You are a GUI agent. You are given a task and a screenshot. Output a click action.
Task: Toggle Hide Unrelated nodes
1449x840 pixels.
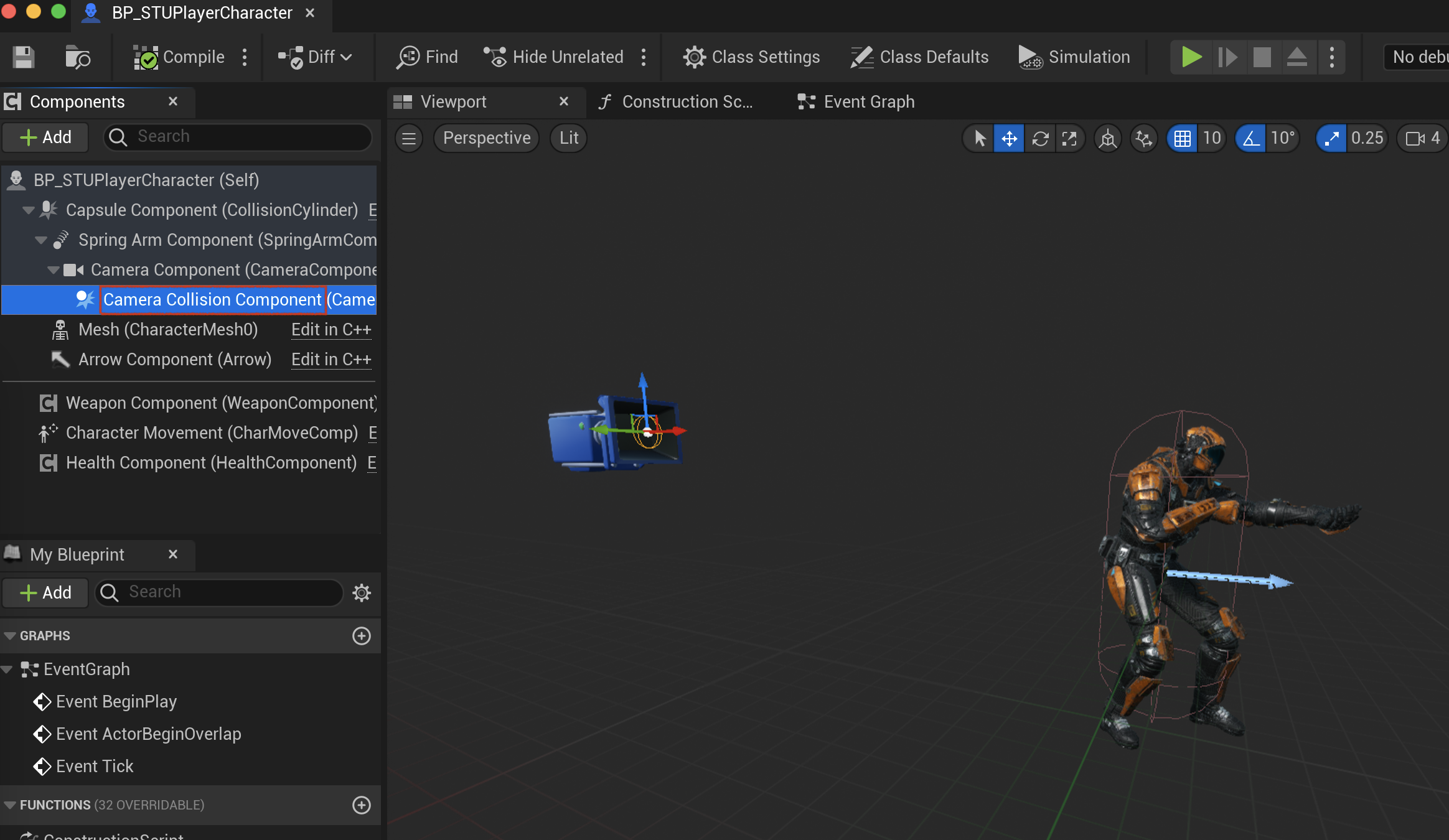[553, 57]
